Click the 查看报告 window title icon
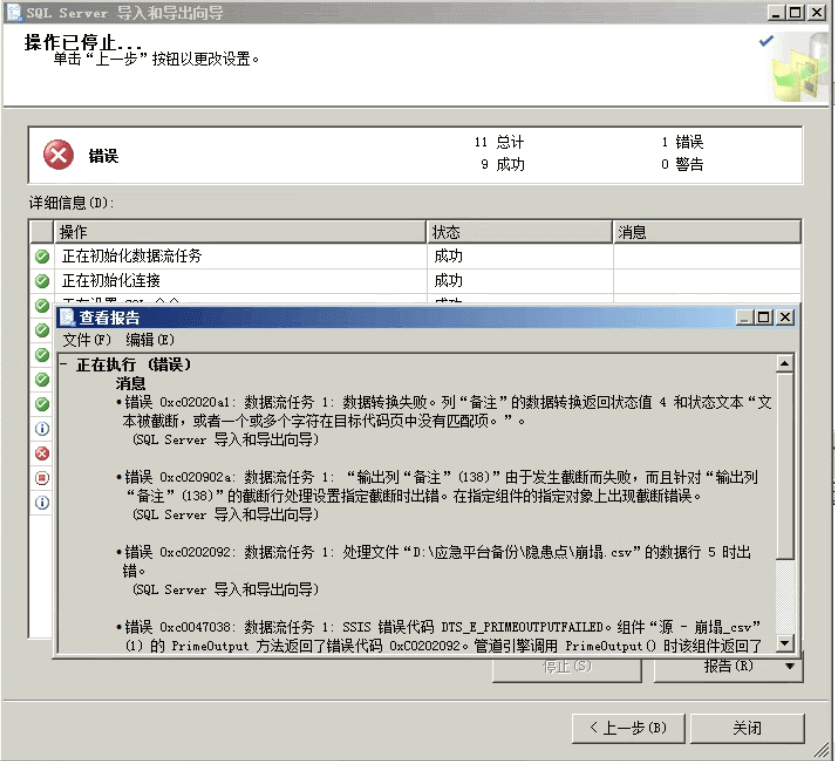Viewport: 835px width, 761px height. (x=67, y=317)
